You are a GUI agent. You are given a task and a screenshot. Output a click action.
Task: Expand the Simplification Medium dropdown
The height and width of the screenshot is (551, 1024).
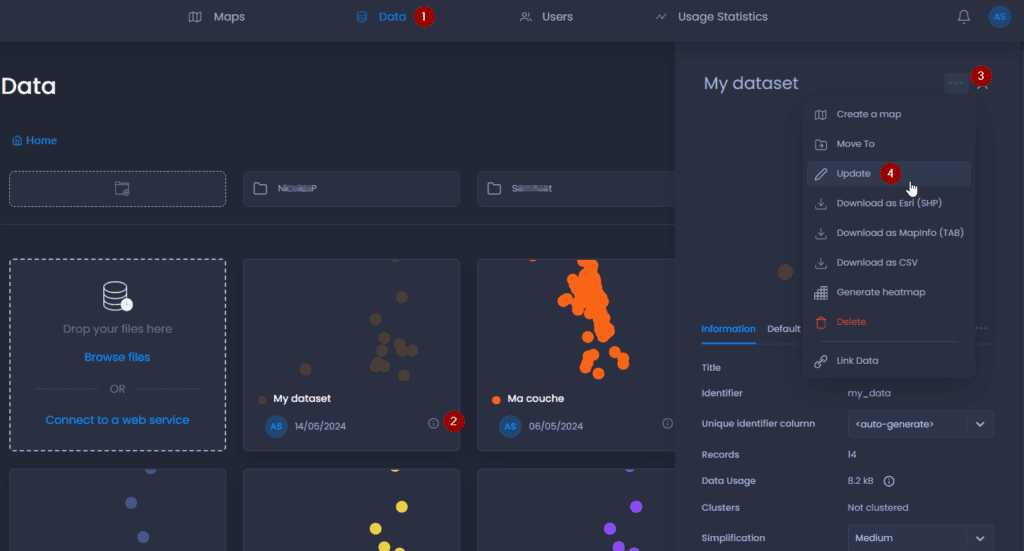coord(920,538)
